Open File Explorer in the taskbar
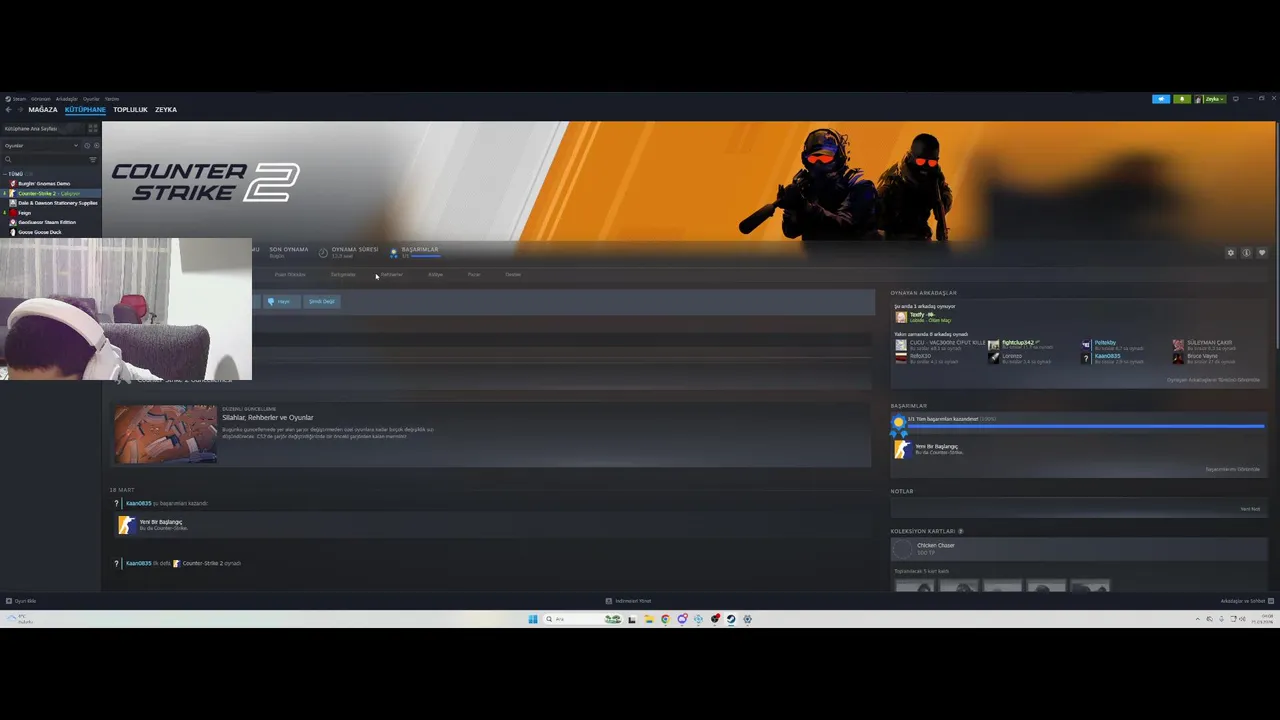Image resolution: width=1280 pixels, height=720 pixels. tap(648, 619)
